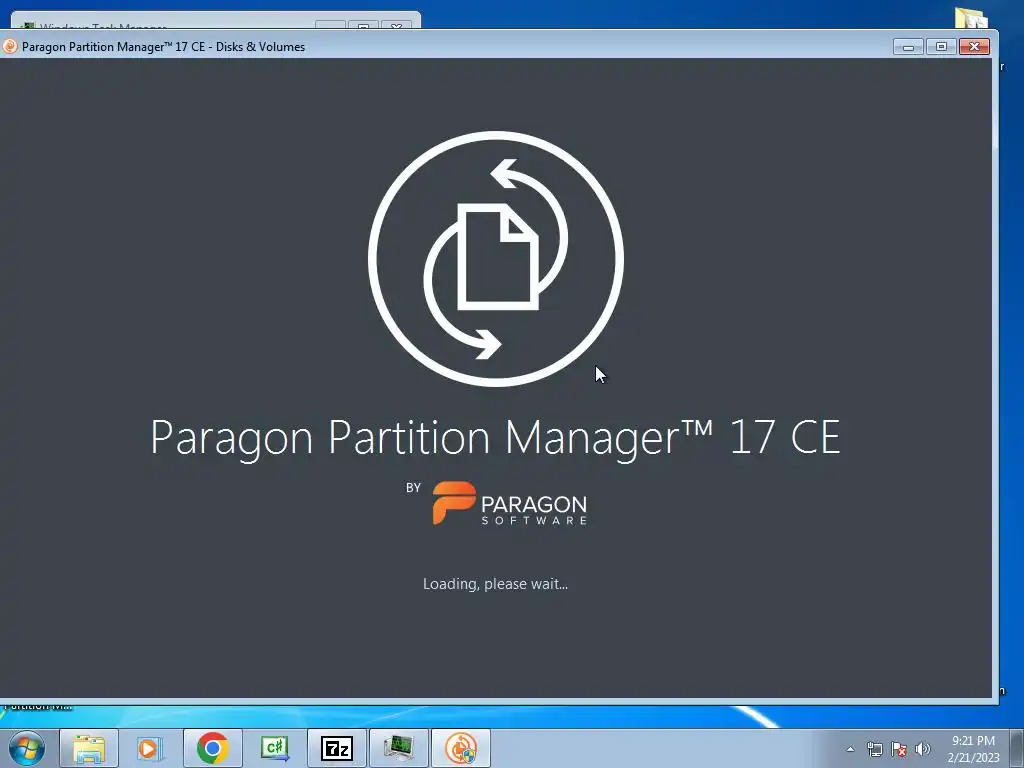Launch Windows Media Player from taskbar

click(x=150, y=748)
